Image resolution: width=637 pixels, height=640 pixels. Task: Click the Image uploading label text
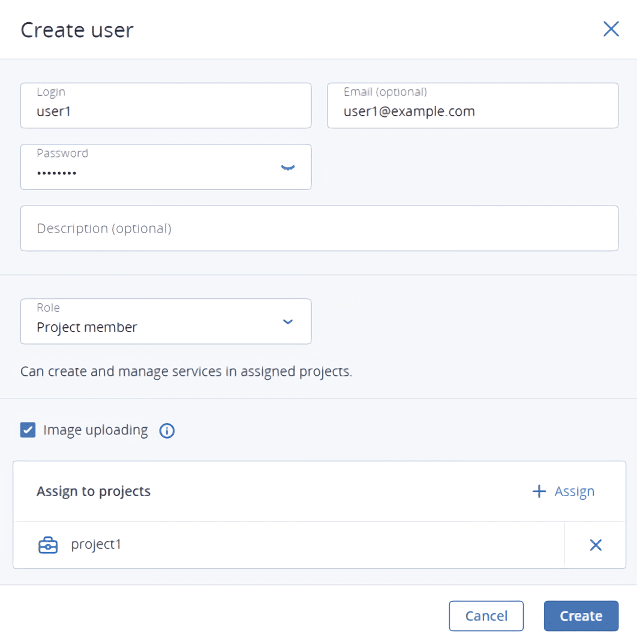pyautogui.click(x=95, y=430)
